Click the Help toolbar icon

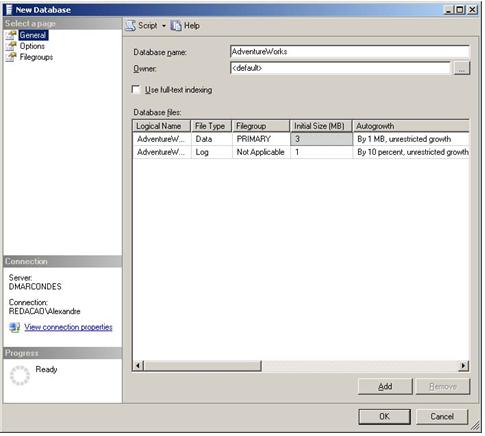coord(176,26)
